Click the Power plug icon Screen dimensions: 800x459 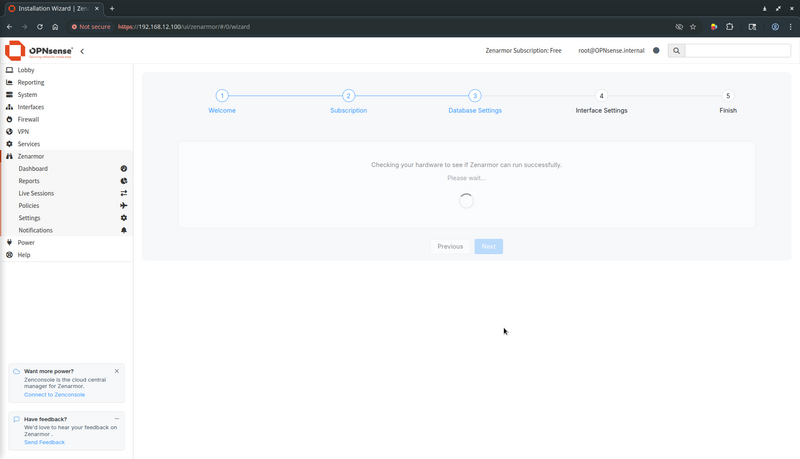pos(9,242)
